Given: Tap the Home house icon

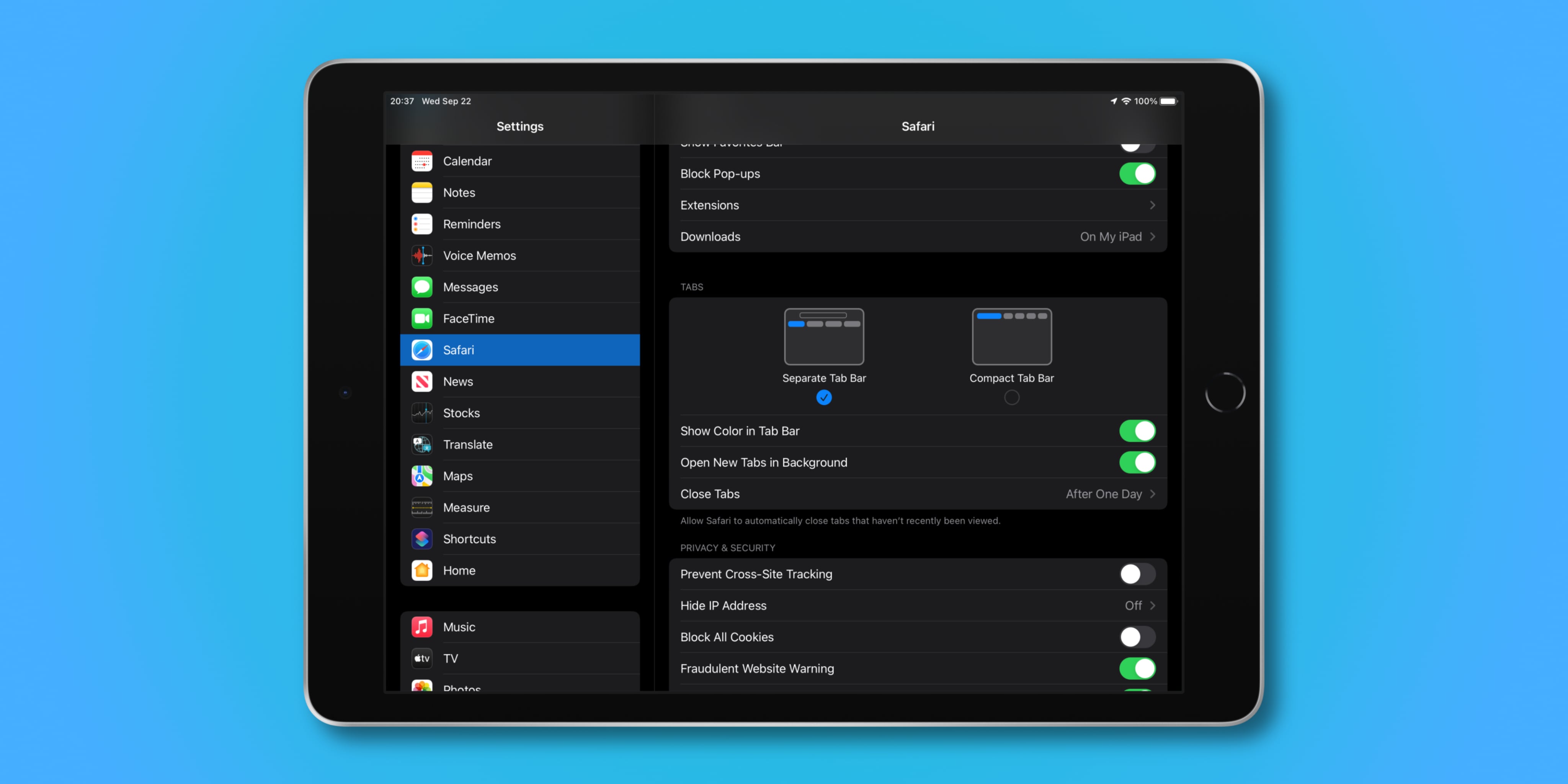Looking at the screenshot, I should pos(422,571).
